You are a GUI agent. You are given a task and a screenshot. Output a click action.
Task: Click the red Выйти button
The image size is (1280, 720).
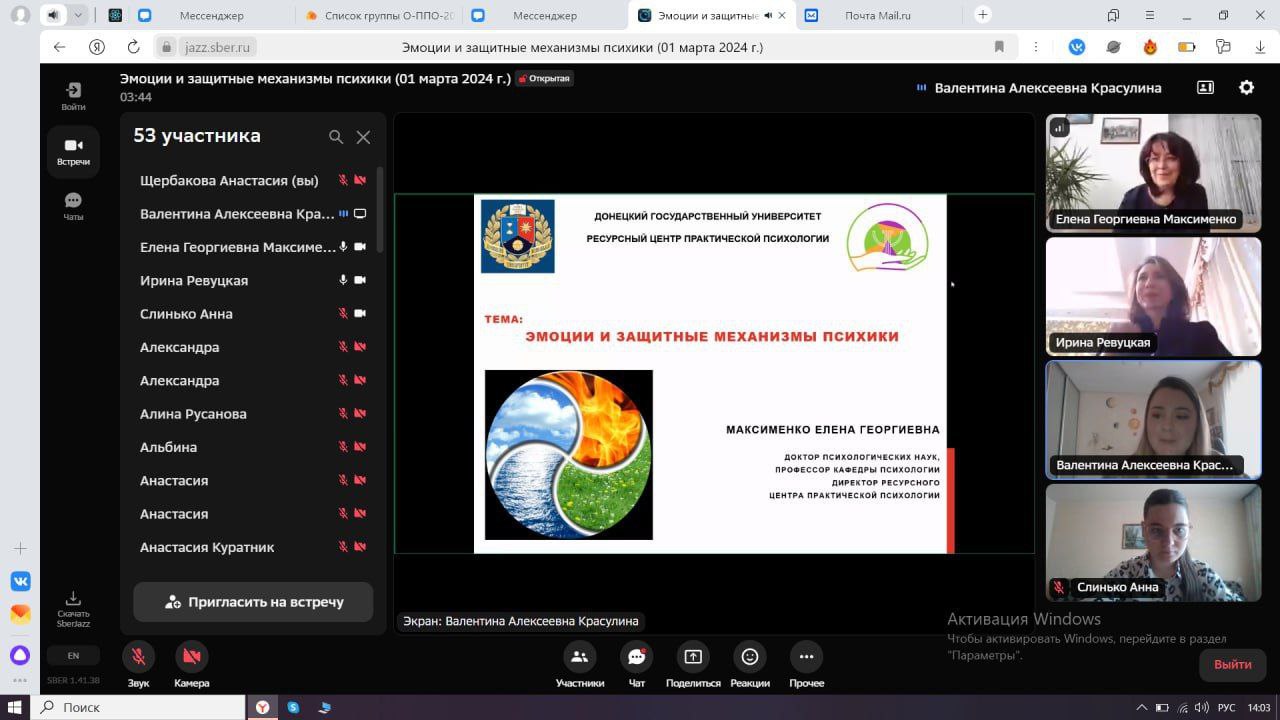[1233, 664]
